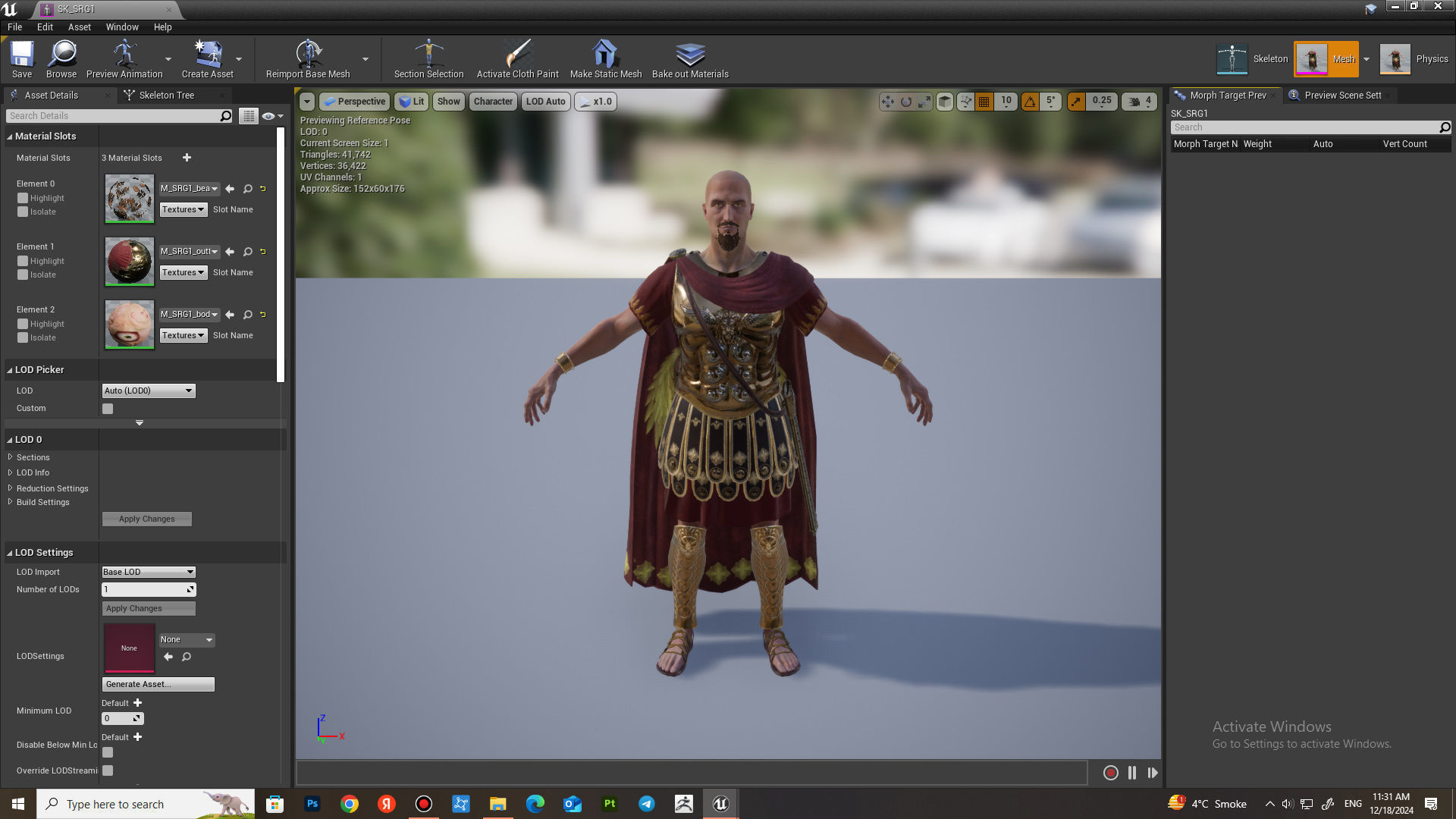The width and height of the screenshot is (1456, 819).
Task: Click the Reimport Base Mesh icon
Action: [308, 59]
